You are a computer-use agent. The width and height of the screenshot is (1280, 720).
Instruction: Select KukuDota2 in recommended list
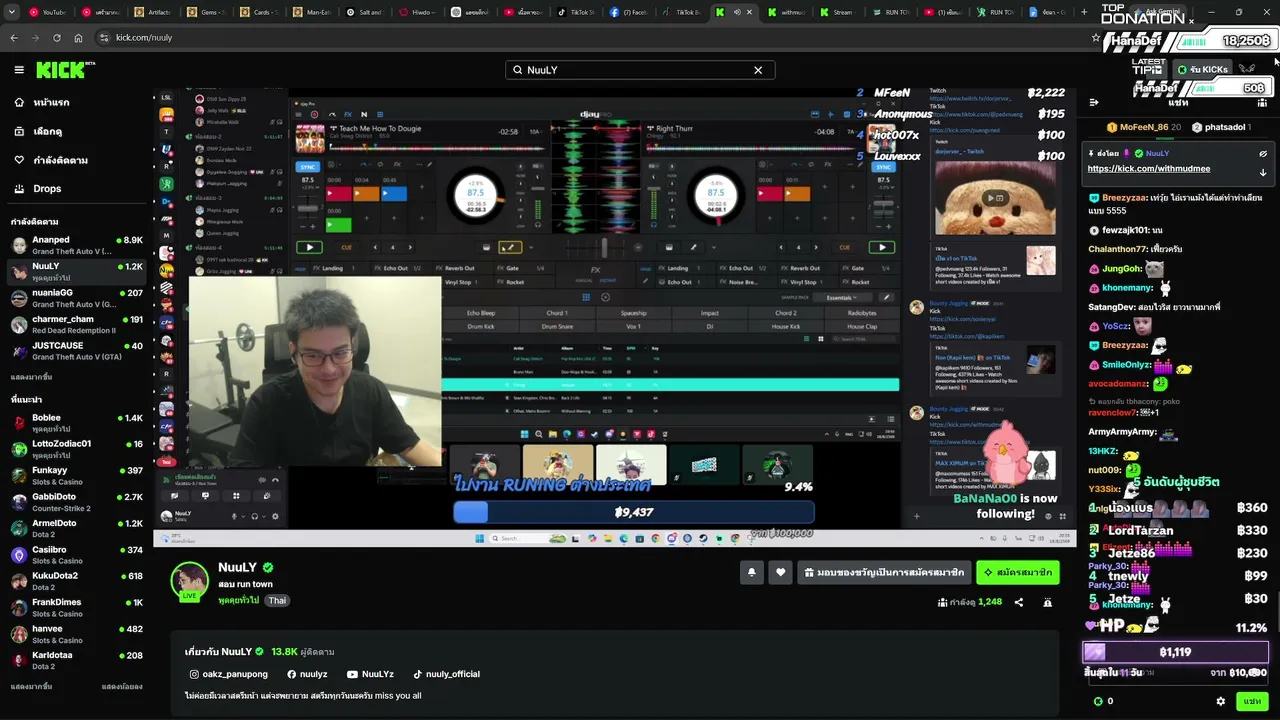click(x=77, y=581)
